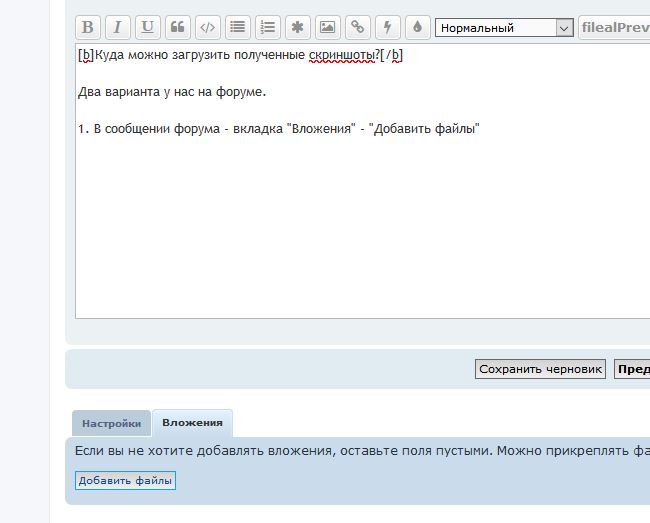Insert an image tag
This screenshot has height=523, width=650.
(327, 28)
